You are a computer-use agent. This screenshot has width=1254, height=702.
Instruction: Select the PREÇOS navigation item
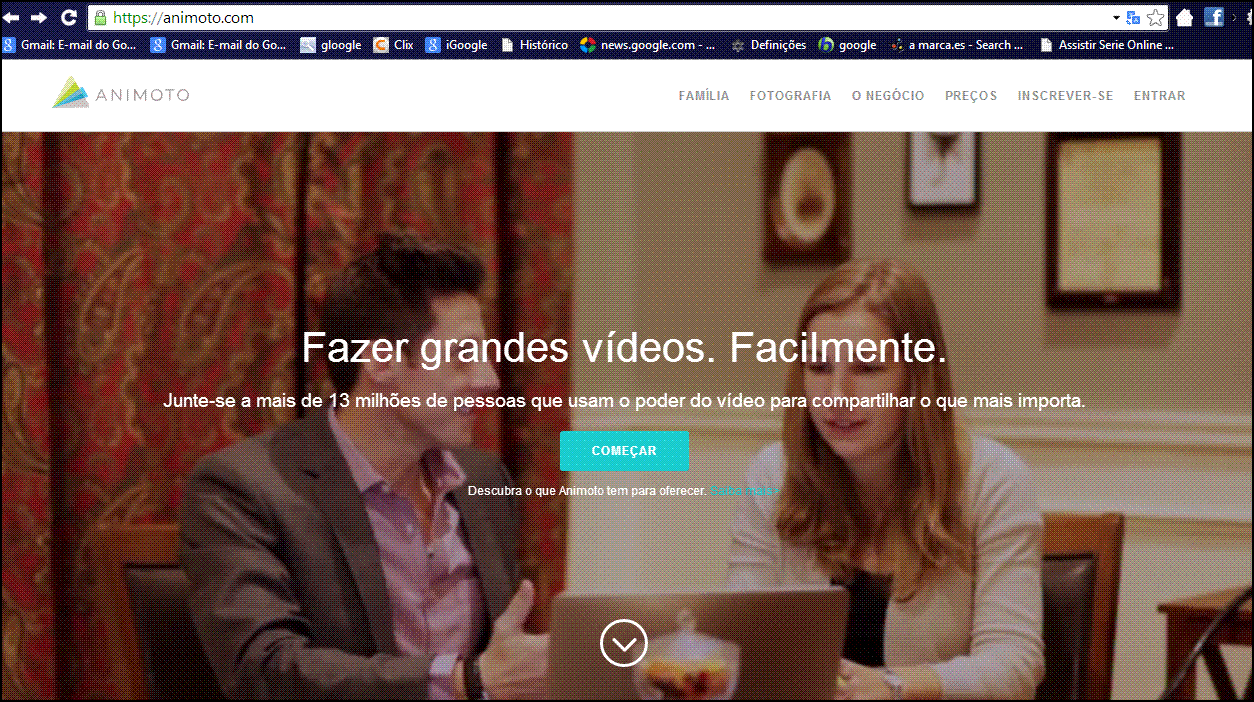(x=970, y=95)
